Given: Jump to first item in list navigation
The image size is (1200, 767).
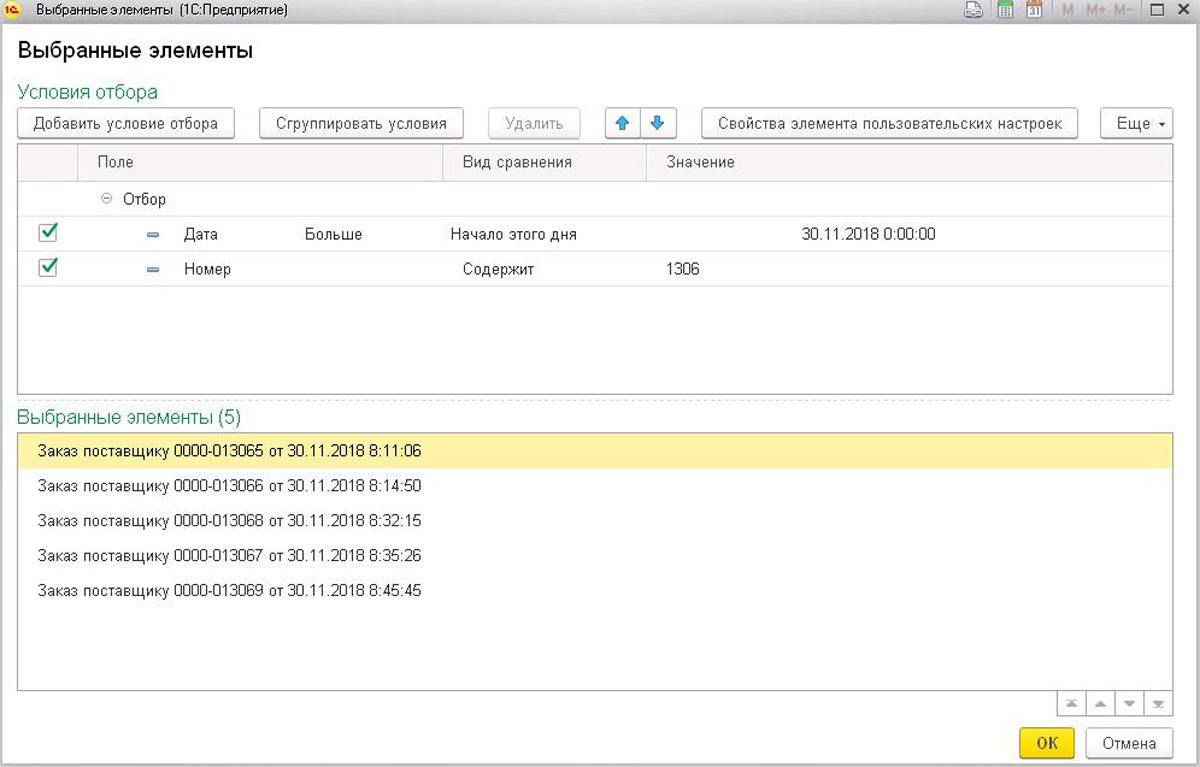Looking at the screenshot, I should pos(1071,704).
